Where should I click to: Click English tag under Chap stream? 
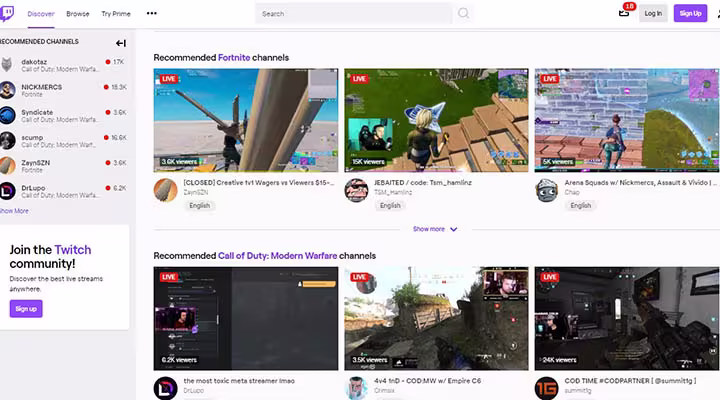[x=581, y=205]
